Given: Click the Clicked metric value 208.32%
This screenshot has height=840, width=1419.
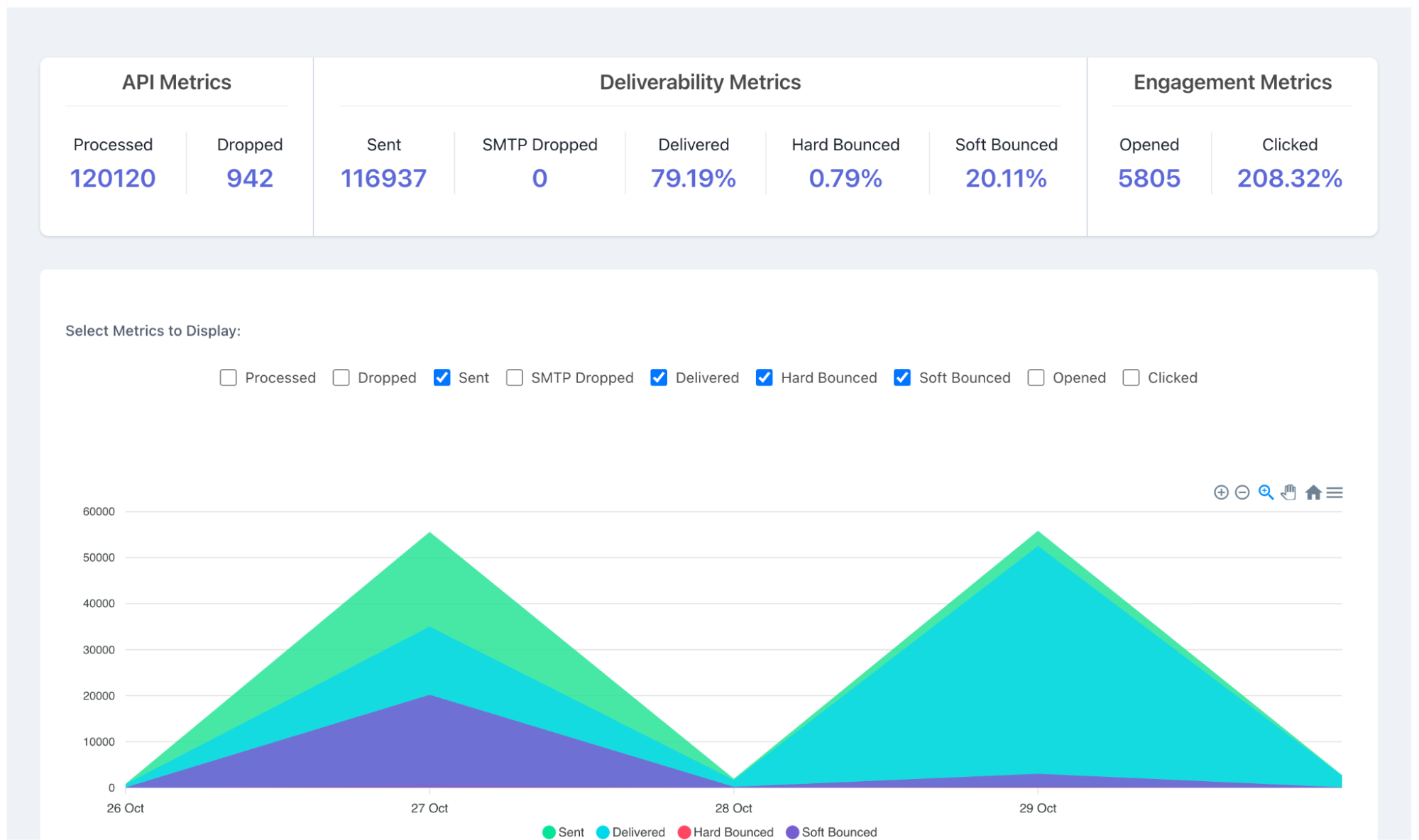Looking at the screenshot, I should pos(1289,178).
